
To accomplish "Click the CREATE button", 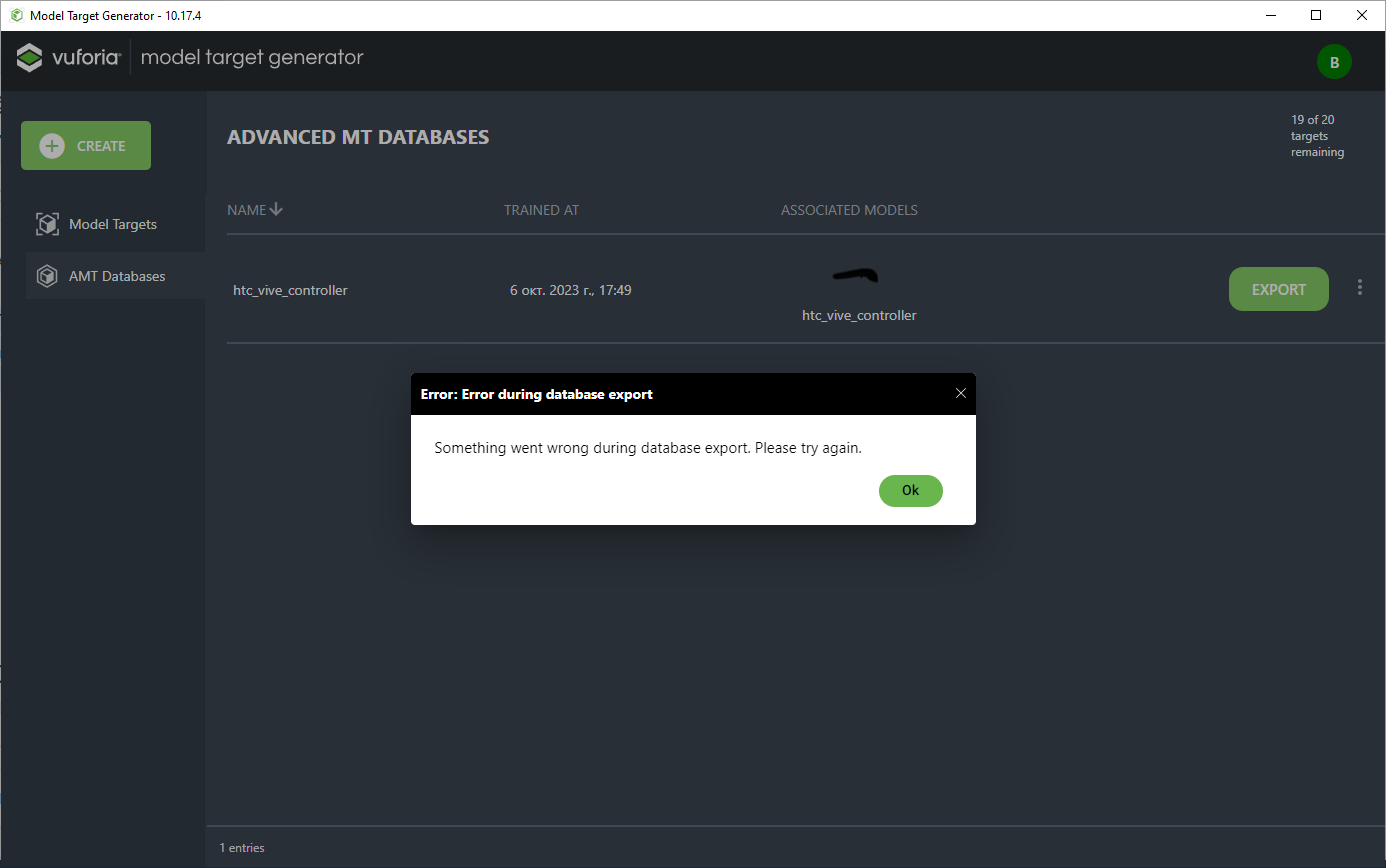I will click(x=86, y=145).
